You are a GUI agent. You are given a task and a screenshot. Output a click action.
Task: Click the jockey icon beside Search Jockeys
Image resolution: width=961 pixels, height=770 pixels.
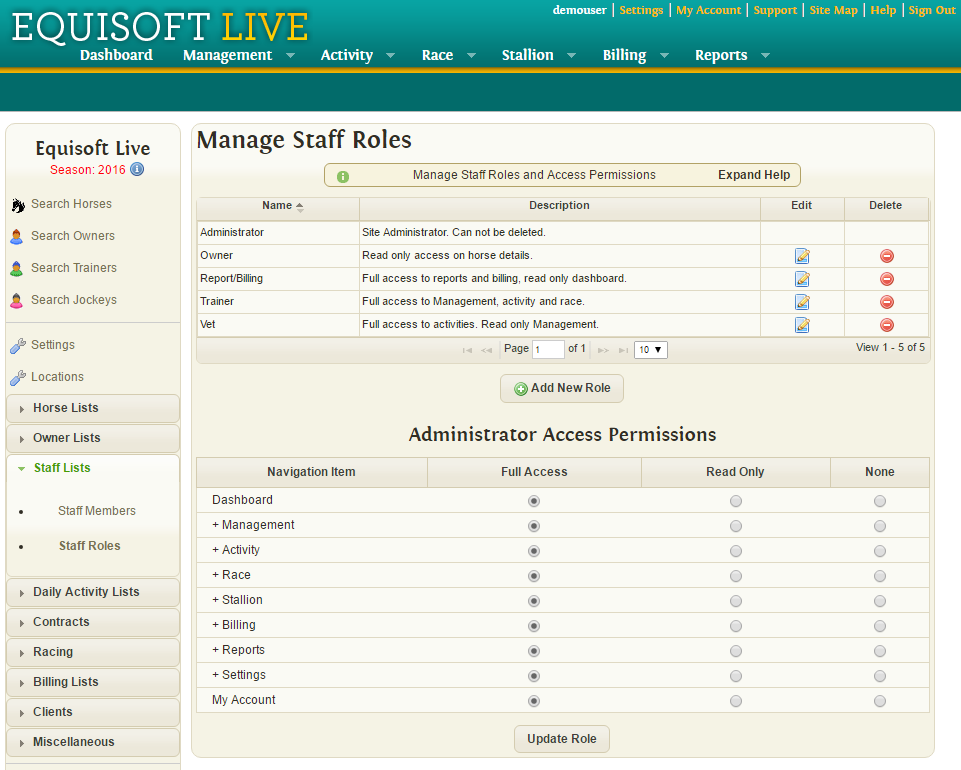(17, 300)
